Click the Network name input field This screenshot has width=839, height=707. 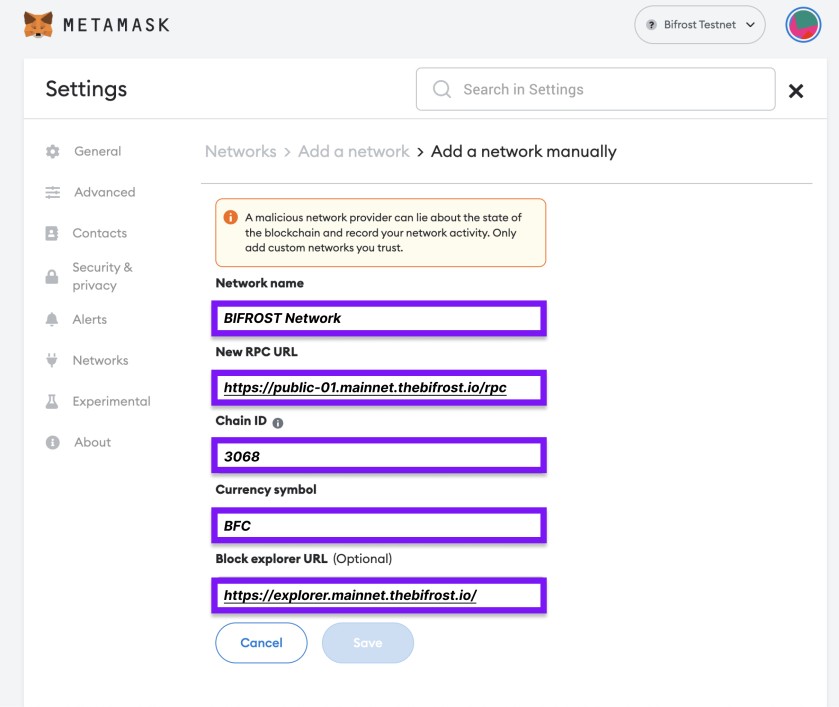click(x=380, y=319)
